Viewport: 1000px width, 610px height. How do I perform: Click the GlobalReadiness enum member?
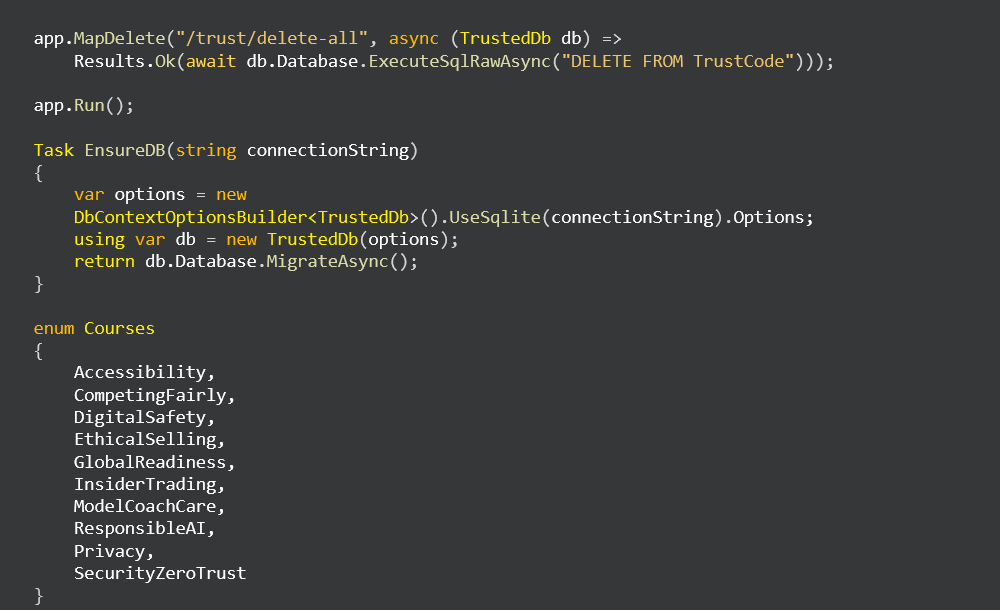pyautogui.click(x=150, y=462)
